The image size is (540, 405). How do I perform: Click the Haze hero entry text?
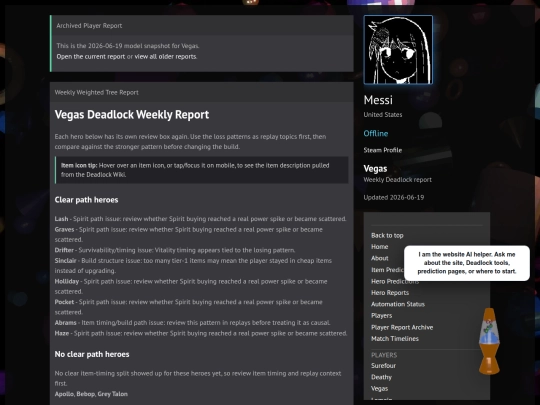(201, 333)
